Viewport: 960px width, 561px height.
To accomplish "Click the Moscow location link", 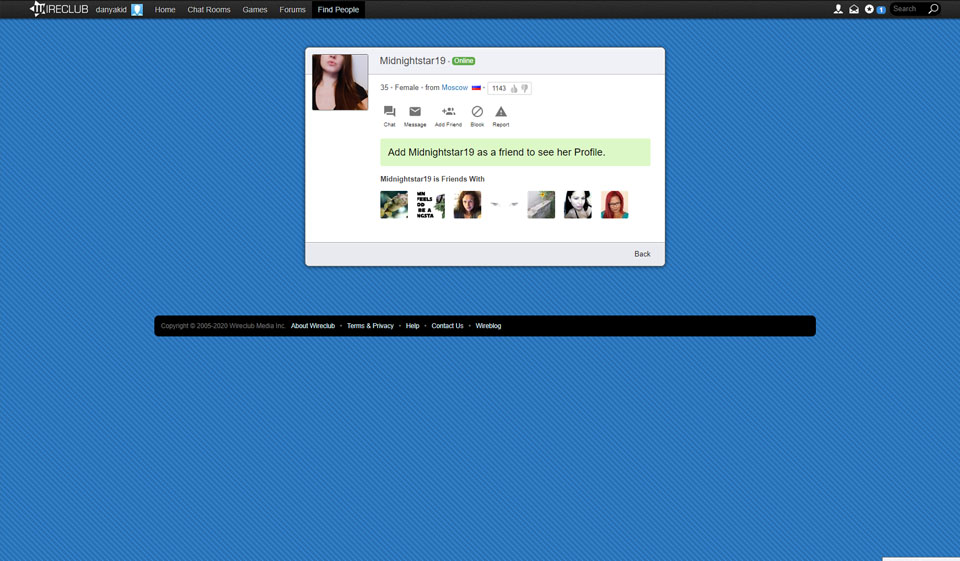I will (454, 88).
